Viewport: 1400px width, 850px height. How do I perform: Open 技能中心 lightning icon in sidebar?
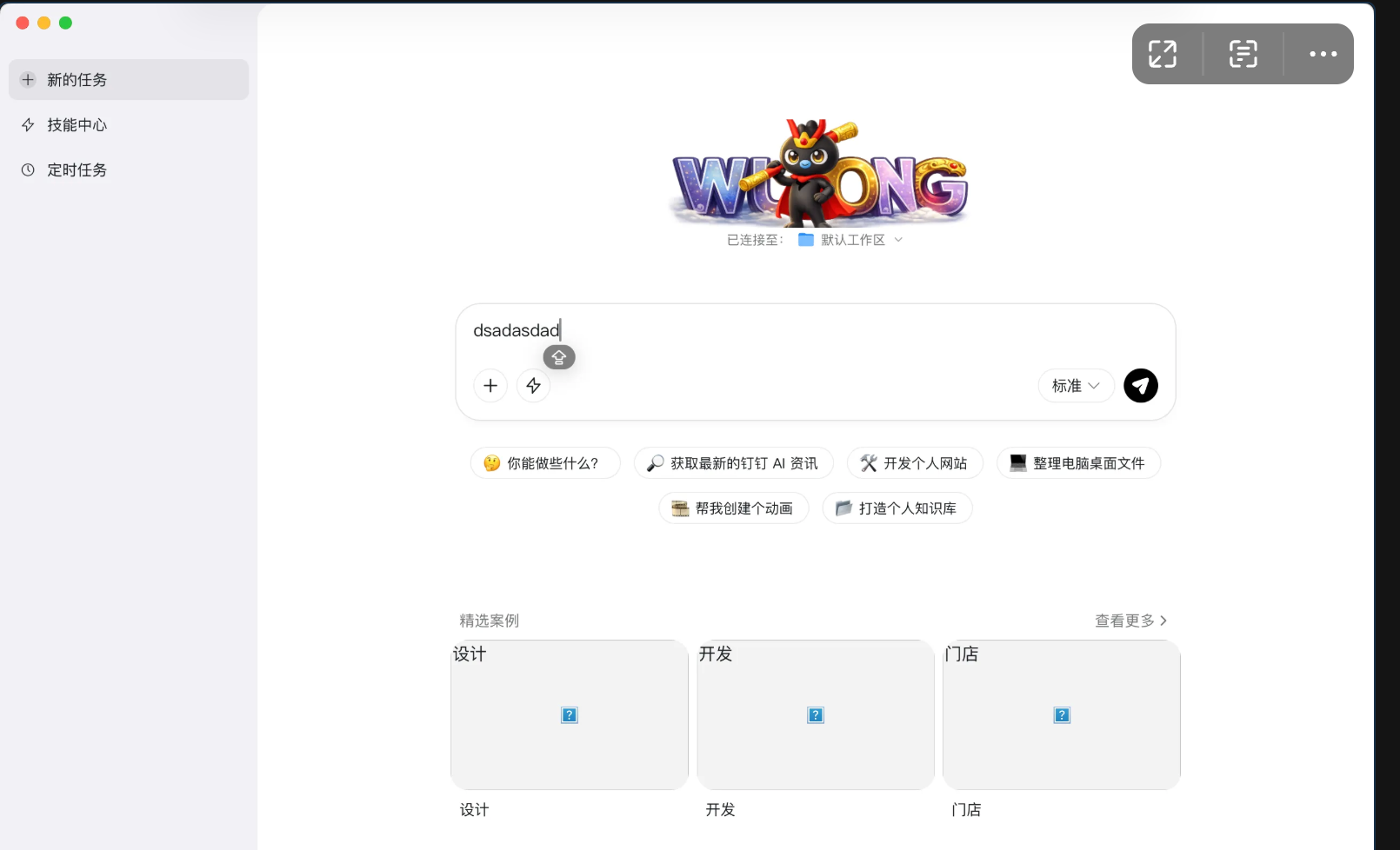tap(28, 125)
